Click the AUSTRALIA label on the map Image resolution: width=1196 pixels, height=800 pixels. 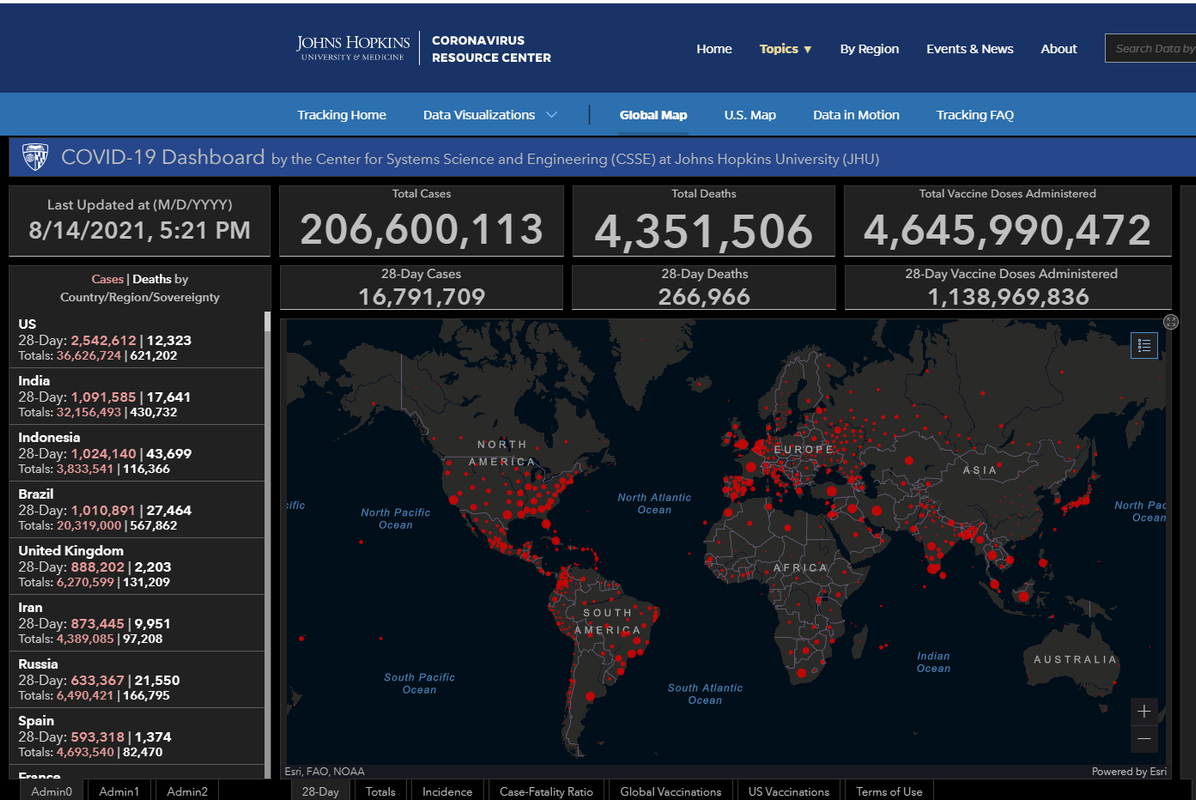pos(1075,660)
